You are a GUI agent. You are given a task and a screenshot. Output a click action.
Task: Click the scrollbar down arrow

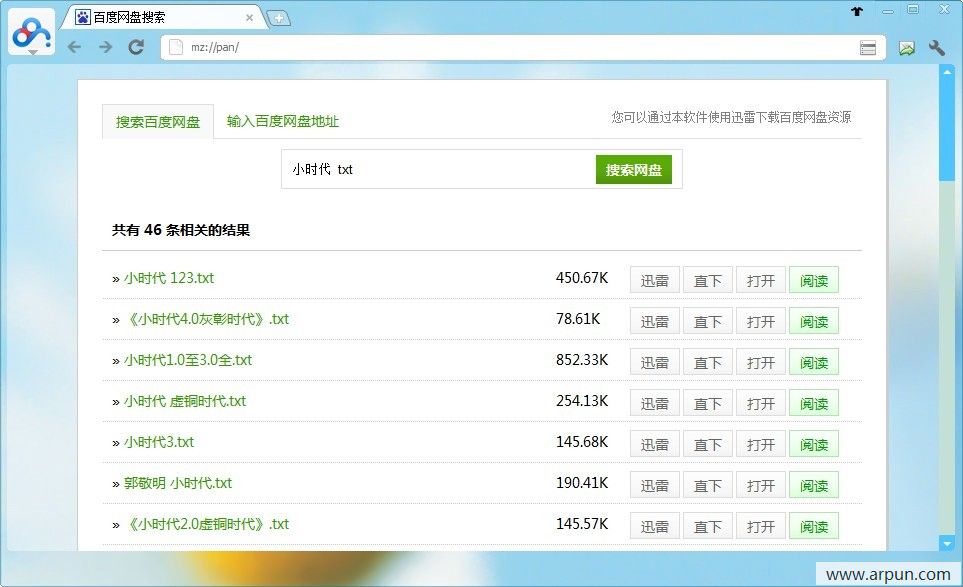point(946,543)
